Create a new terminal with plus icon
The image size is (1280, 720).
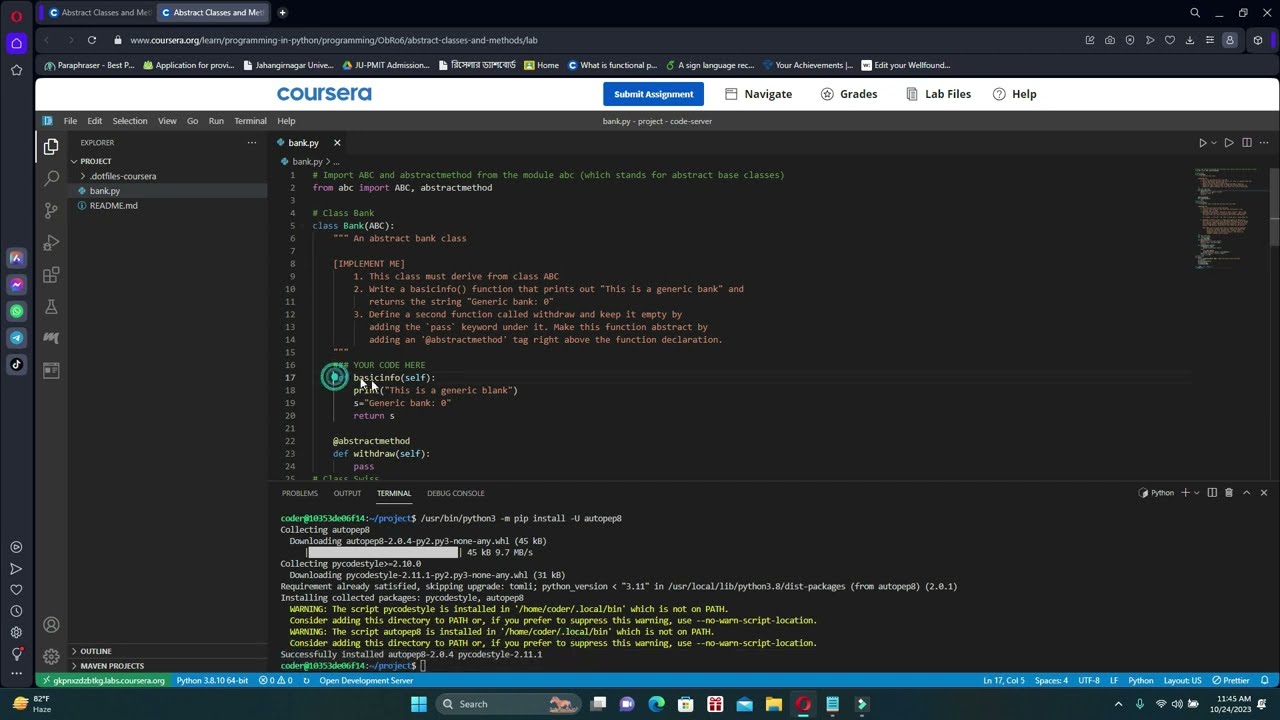tap(1185, 493)
